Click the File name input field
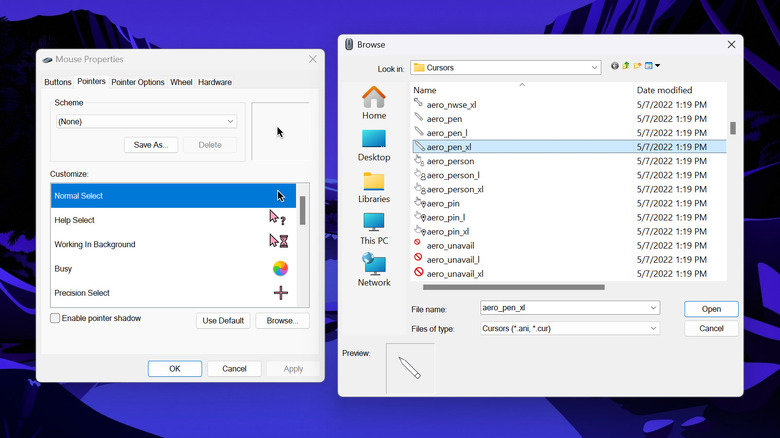Image resolution: width=780 pixels, height=438 pixels. [x=563, y=308]
